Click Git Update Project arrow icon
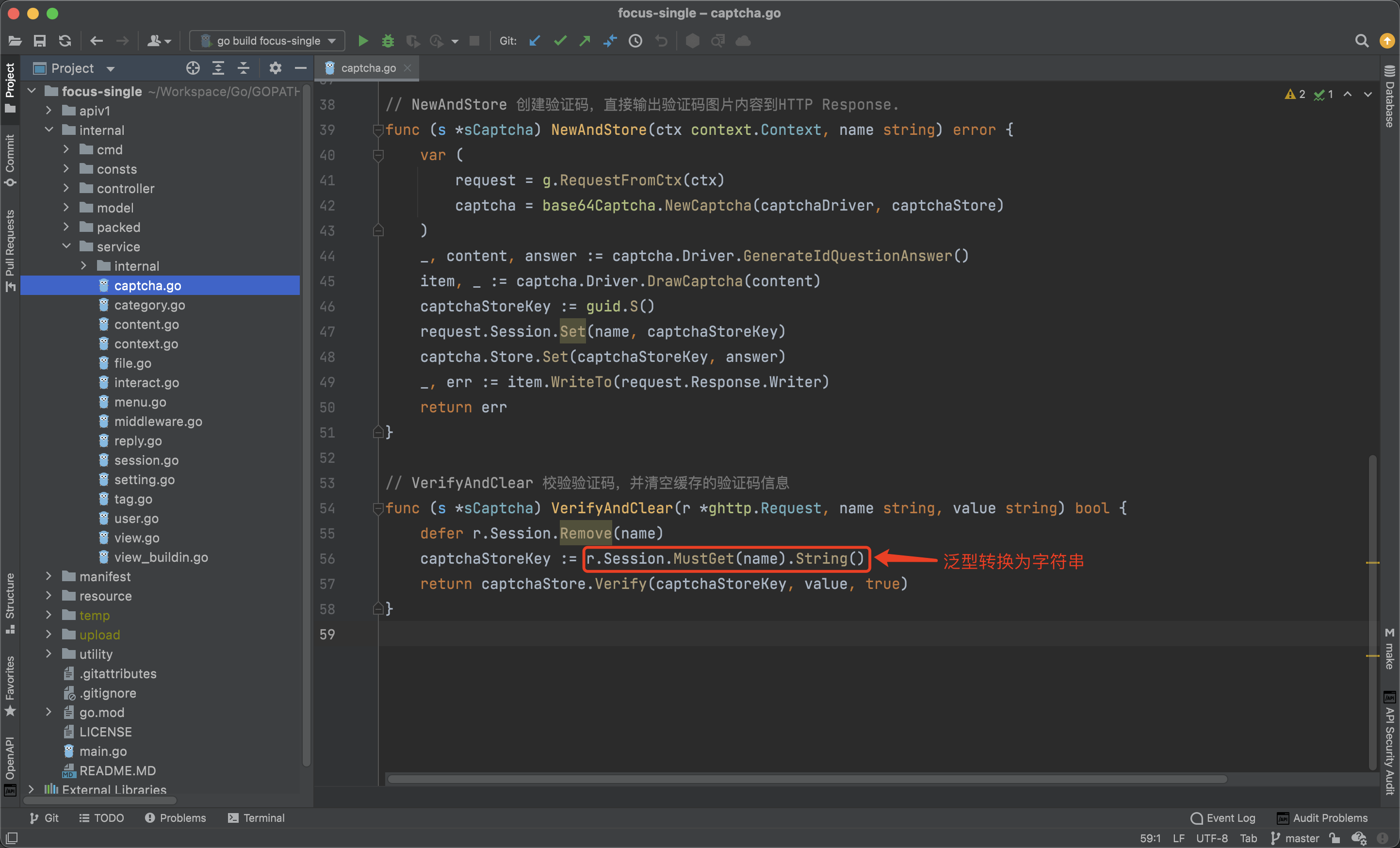The image size is (1400, 848). tap(534, 41)
